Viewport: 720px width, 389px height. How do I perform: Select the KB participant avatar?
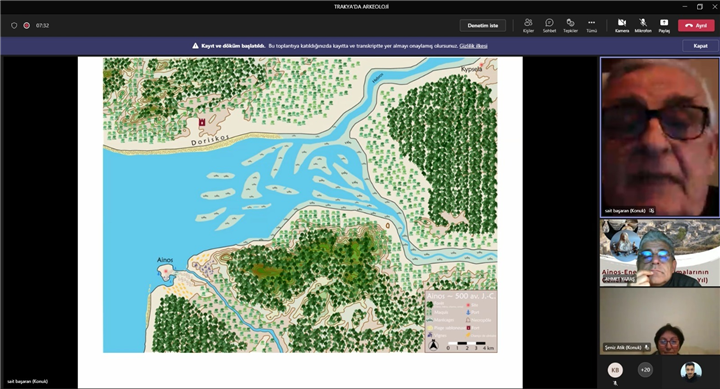point(615,370)
